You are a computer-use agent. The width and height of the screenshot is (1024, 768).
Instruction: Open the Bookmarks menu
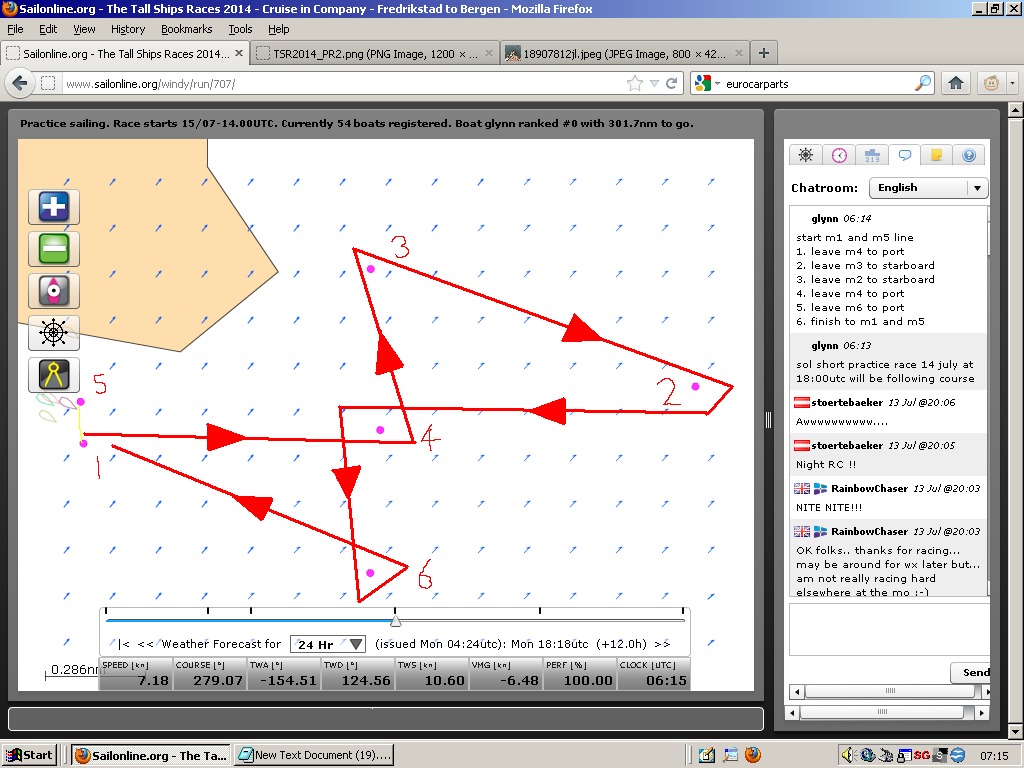(x=187, y=29)
